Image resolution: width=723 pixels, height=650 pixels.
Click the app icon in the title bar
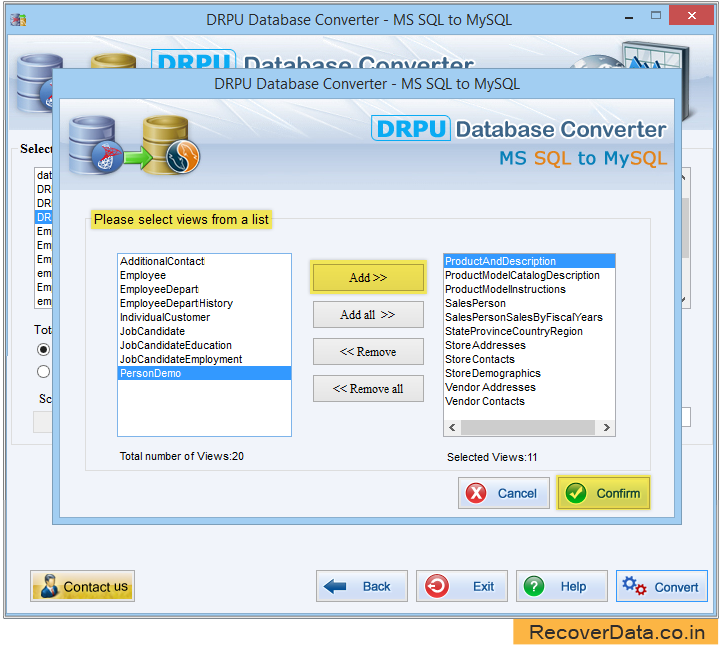[x=18, y=20]
